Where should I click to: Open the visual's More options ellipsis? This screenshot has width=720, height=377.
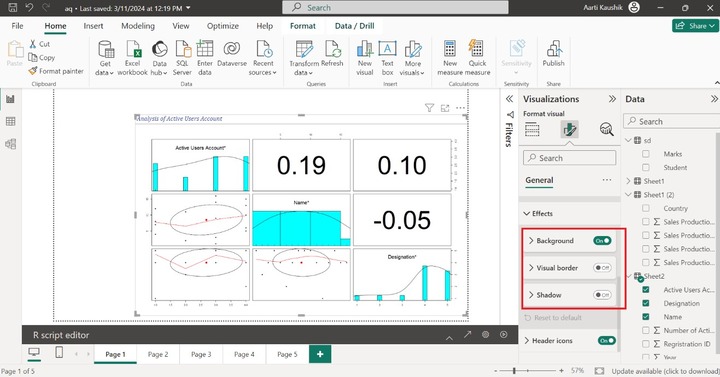pos(460,108)
